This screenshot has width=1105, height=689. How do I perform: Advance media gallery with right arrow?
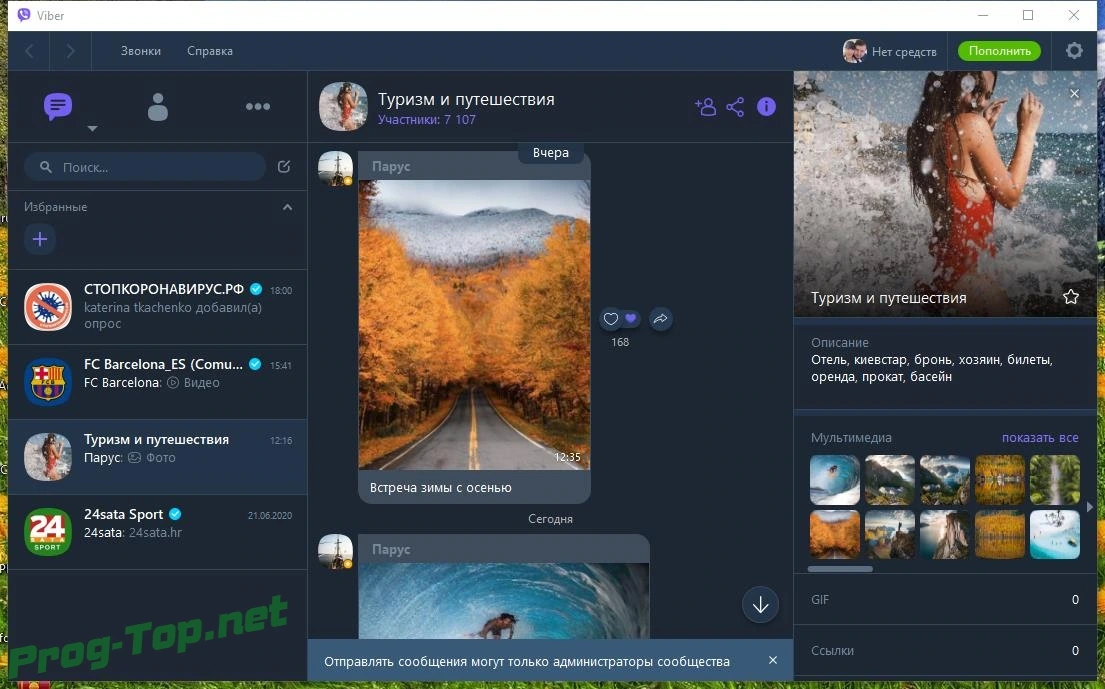tap(1089, 507)
